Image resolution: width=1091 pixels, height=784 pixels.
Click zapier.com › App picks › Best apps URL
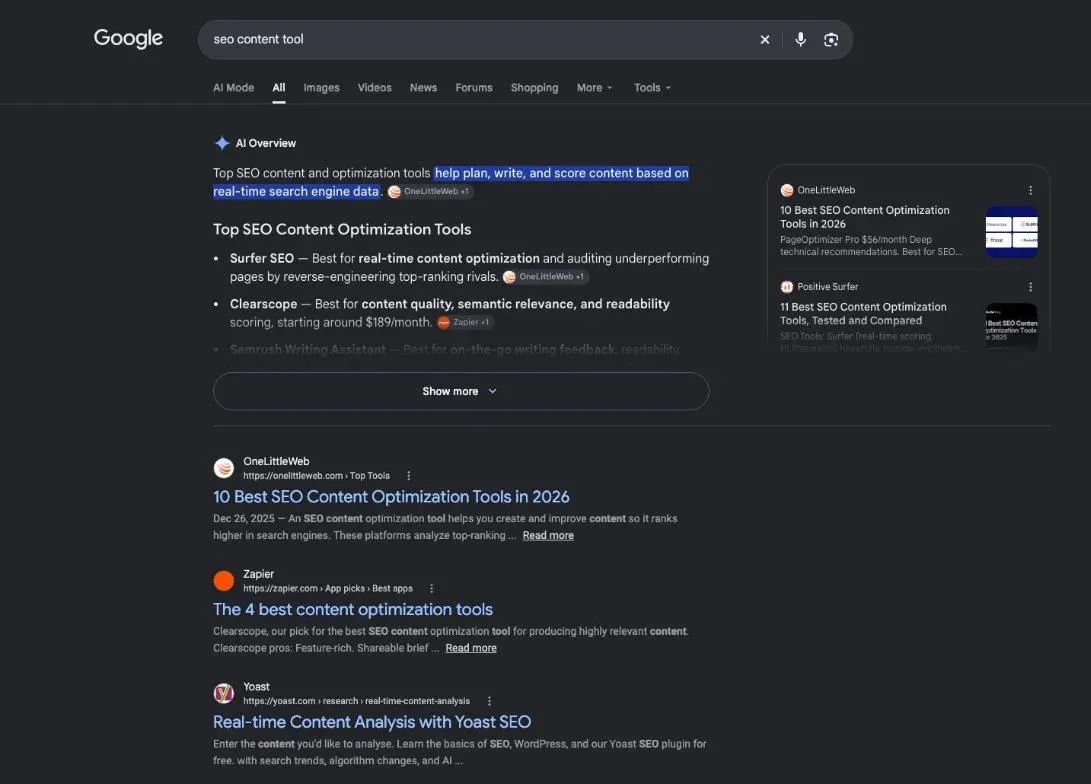[328, 589]
